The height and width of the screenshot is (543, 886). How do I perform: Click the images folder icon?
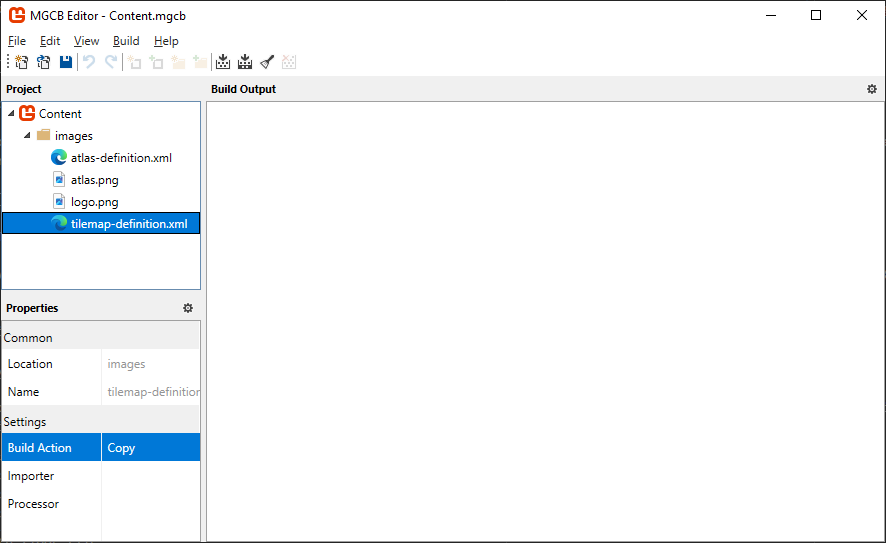point(44,135)
